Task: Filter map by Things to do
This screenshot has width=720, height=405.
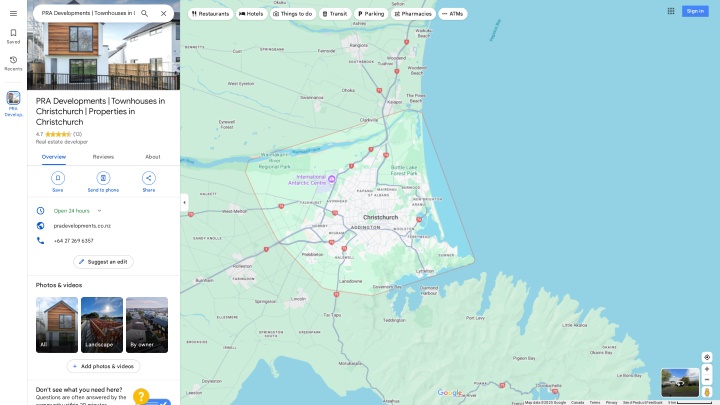Action: (x=292, y=14)
